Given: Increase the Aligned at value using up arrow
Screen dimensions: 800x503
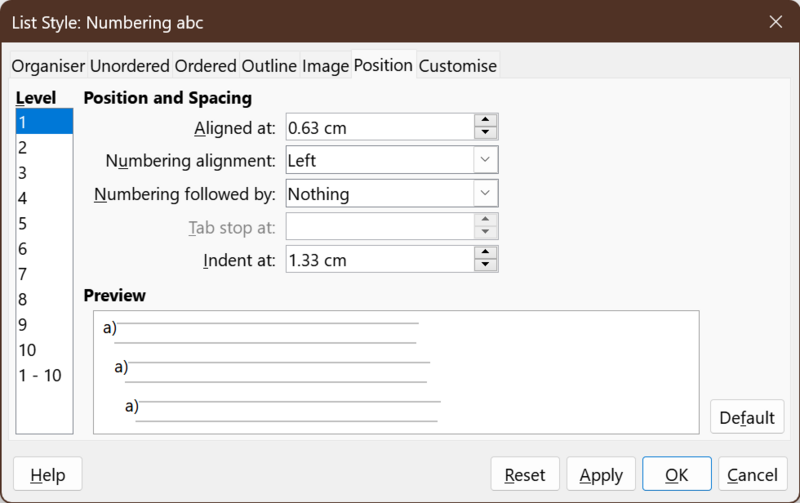Looking at the screenshot, I should pyautogui.click(x=485, y=120).
